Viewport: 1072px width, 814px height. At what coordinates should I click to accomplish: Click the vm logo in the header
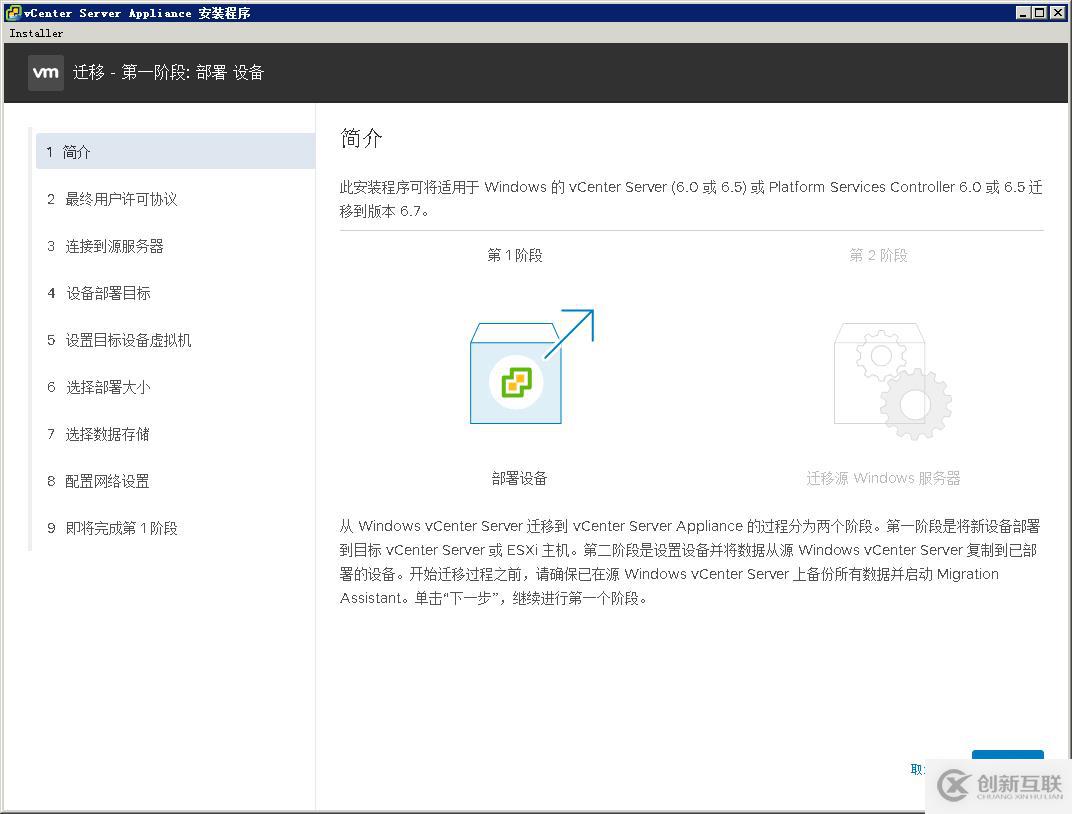point(46,72)
